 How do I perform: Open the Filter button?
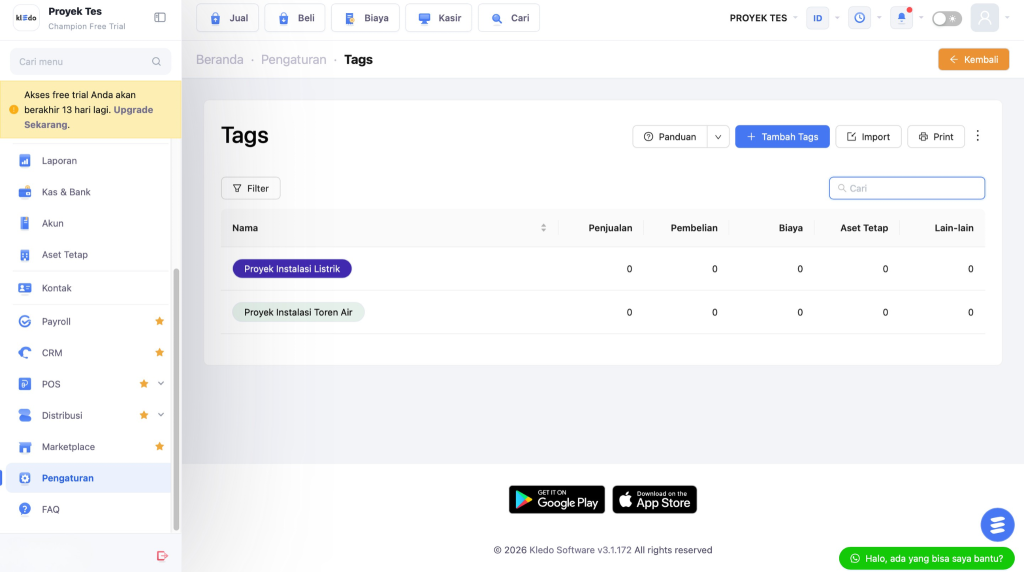click(251, 188)
